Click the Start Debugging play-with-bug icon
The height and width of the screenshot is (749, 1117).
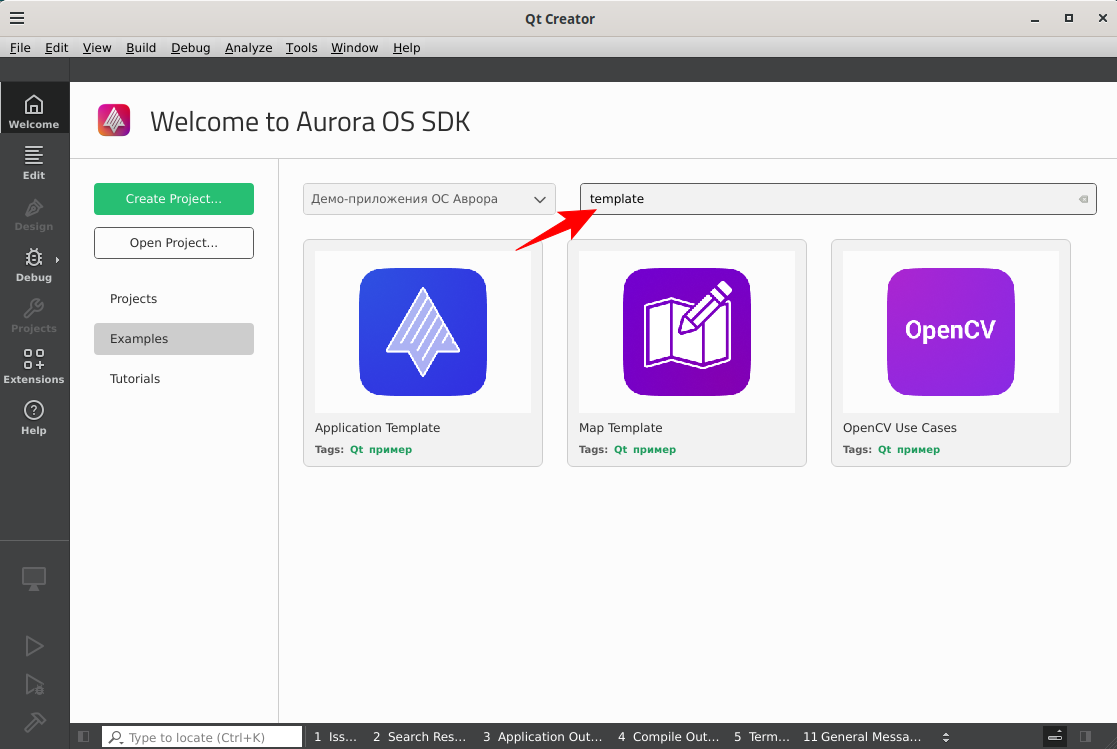(x=33, y=684)
